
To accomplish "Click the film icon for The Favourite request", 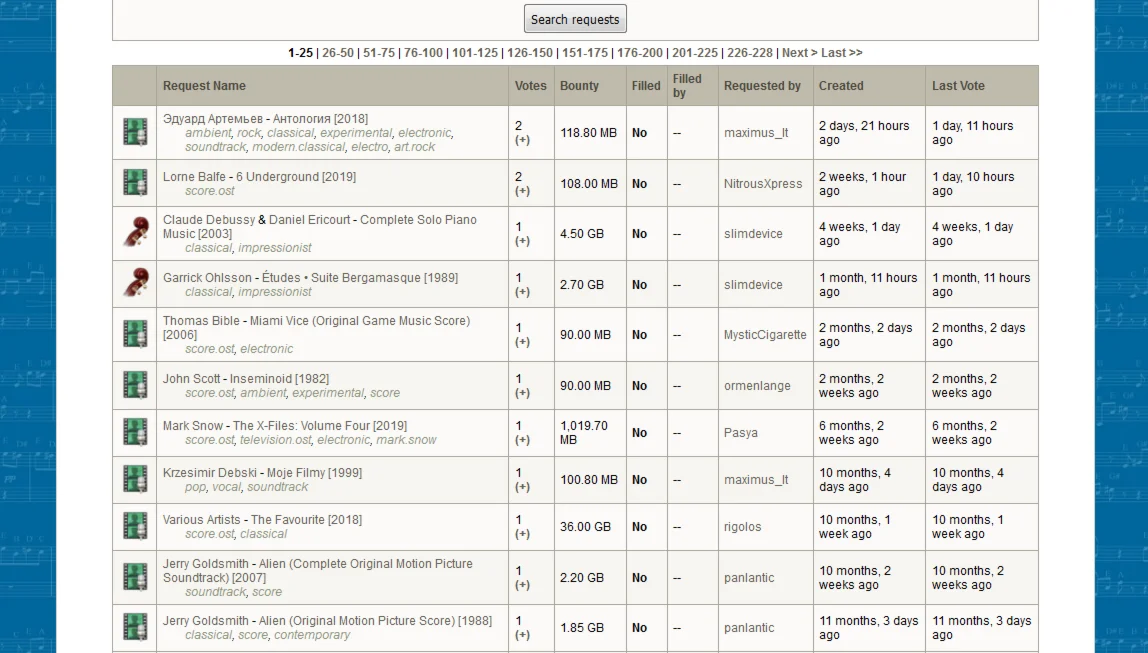I will coord(135,526).
